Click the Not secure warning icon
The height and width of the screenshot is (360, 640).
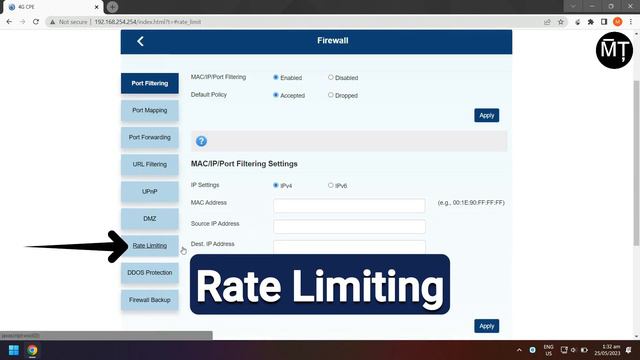(x=52, y=22)
